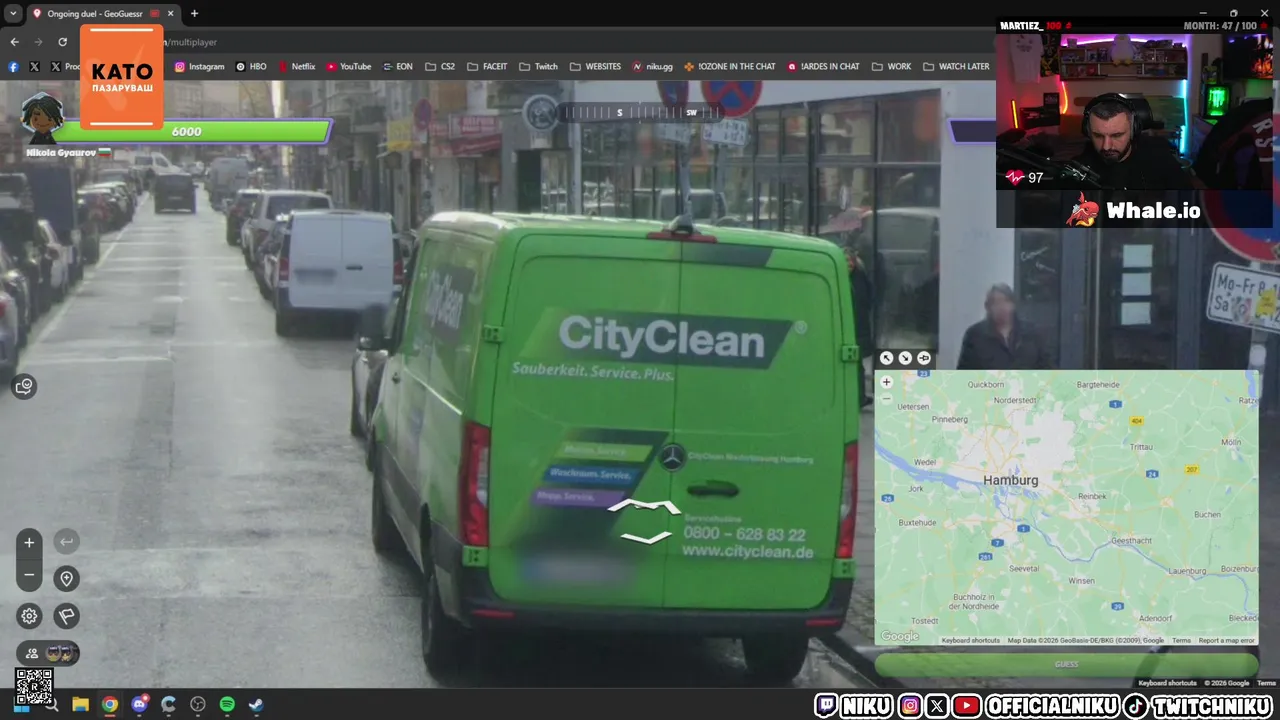Viewport: 1280px width, 720px height.
Task: Expand the WATCH LATER bookmarks folder
Action: tap(956, 67)
